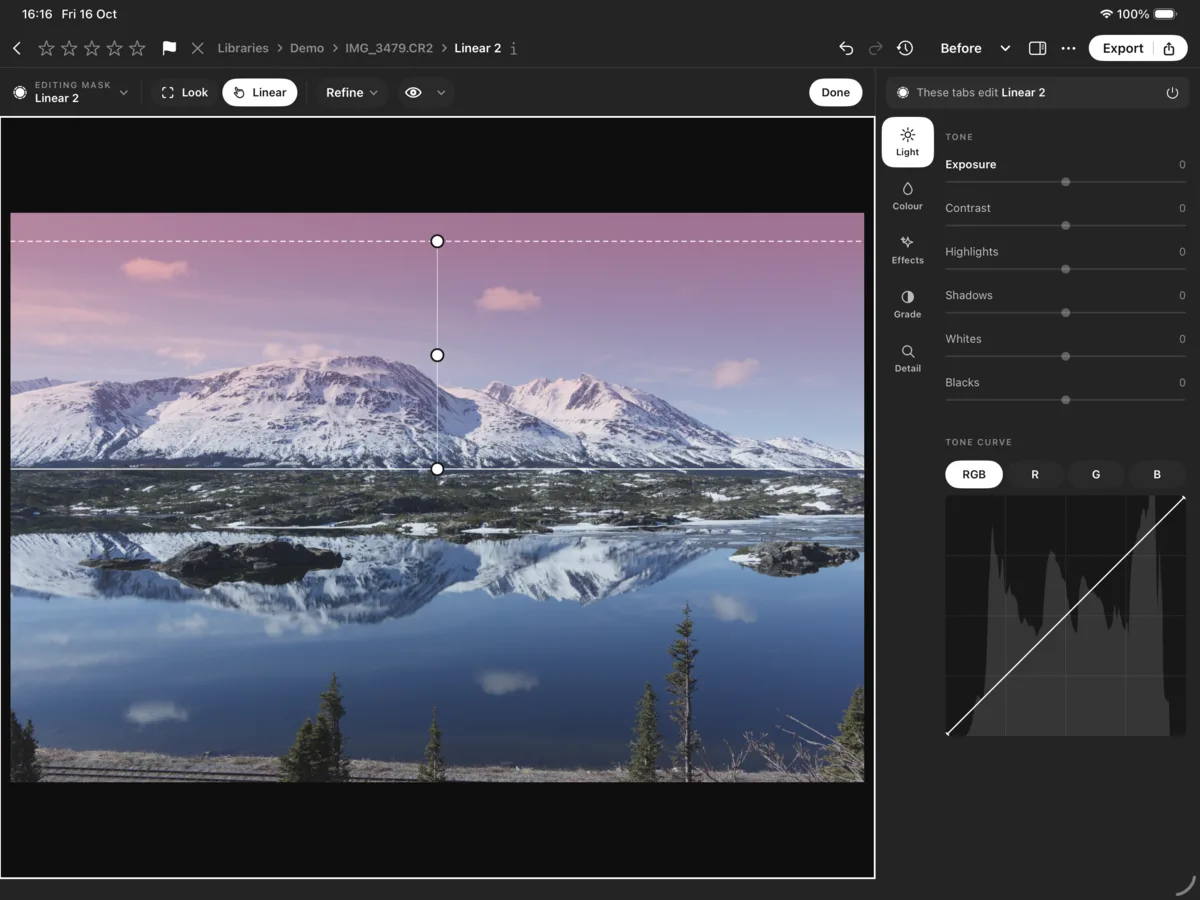
Task: Toggle mask overlay visibility eye icon
Action: (x=413, y=92)
